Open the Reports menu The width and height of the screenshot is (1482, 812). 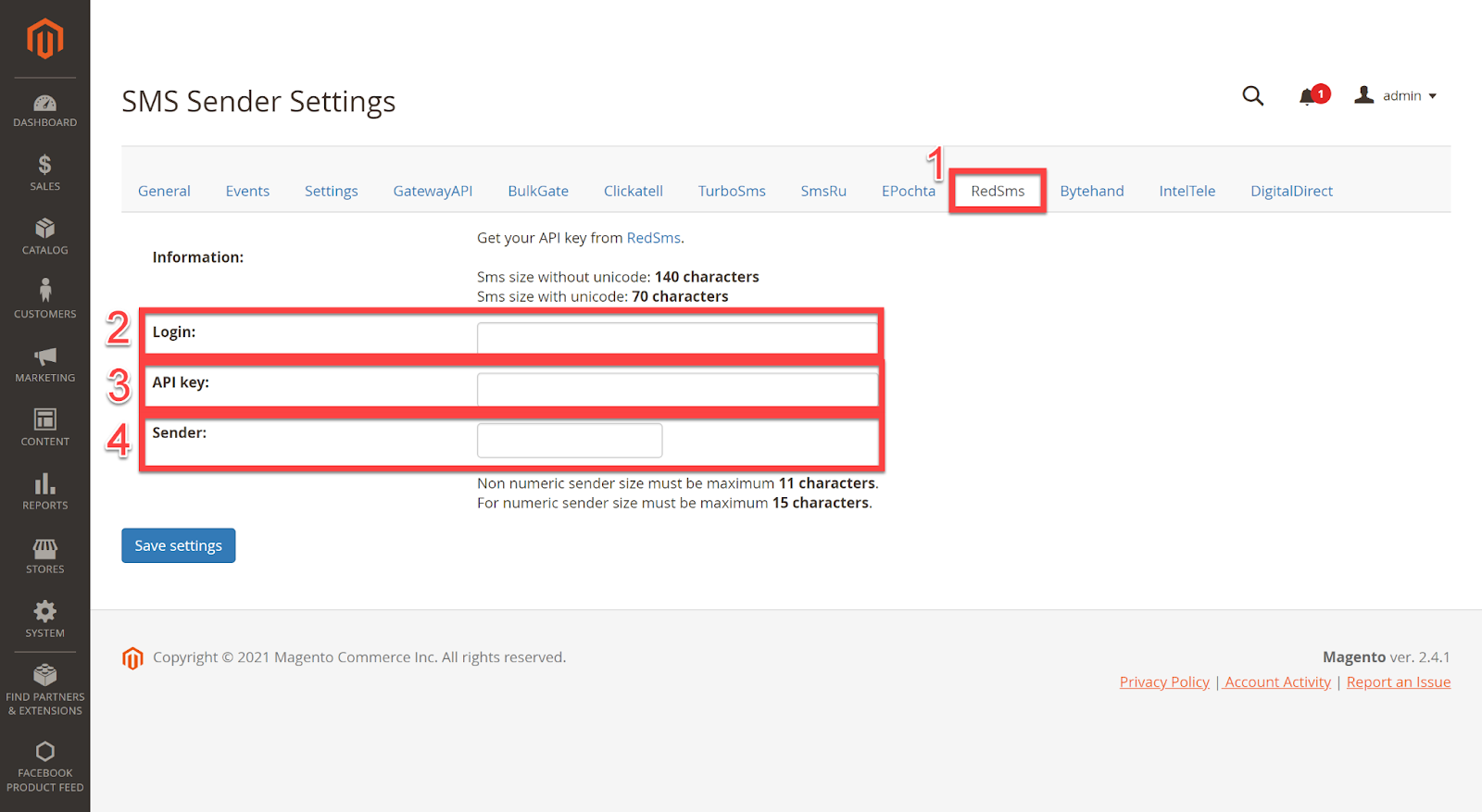pyautogui.click(x=44, y=492)
